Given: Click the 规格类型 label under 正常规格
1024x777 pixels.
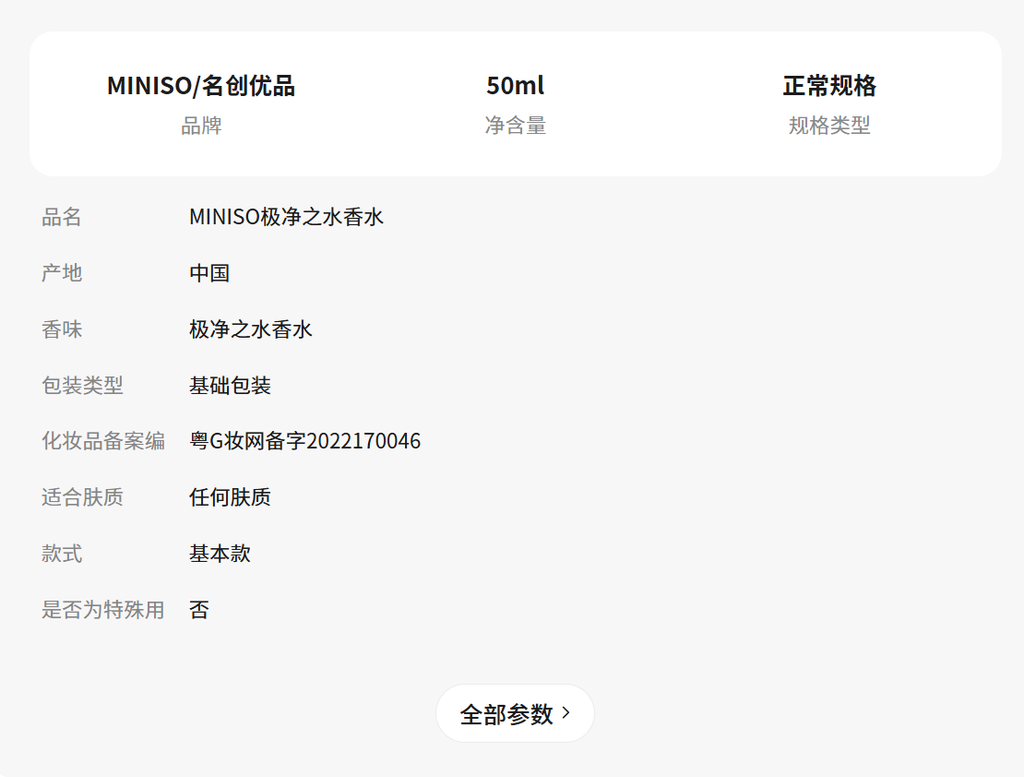Looking at the screenshot, I should [829, 126].
